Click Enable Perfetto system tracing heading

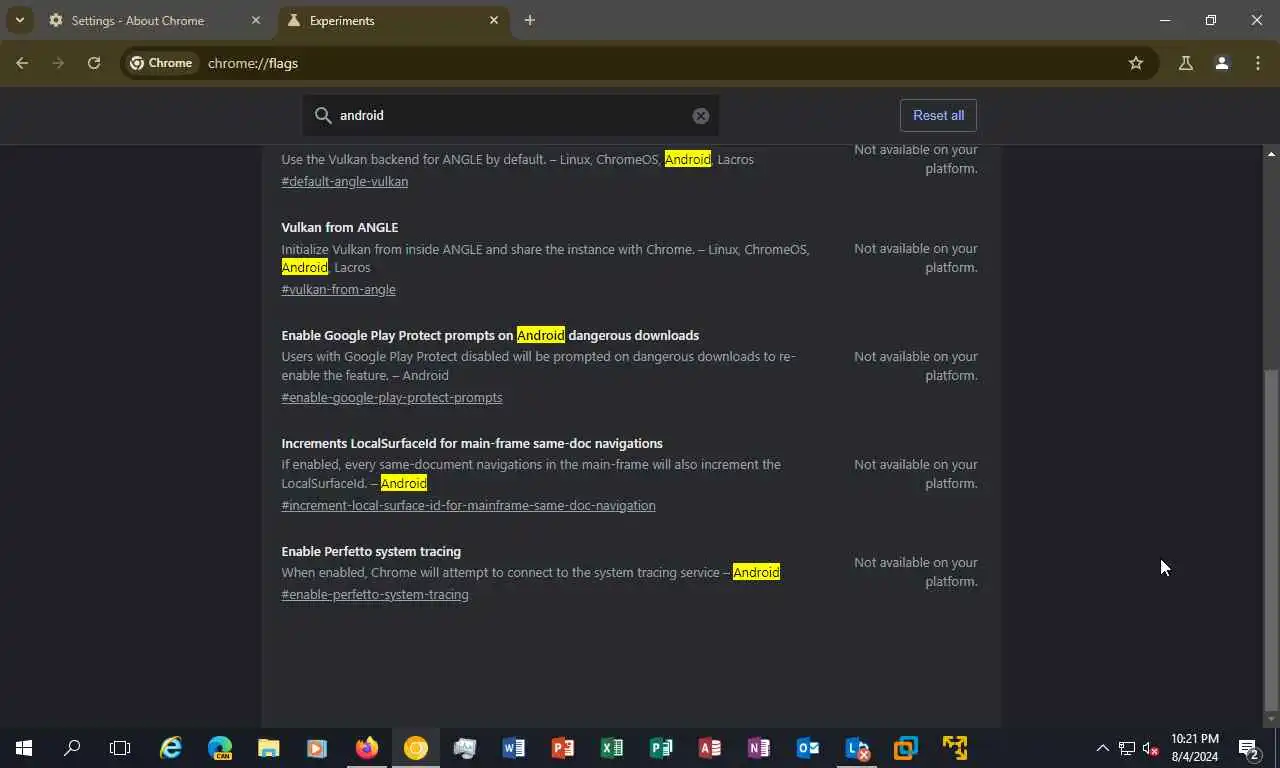pos(371,551)
